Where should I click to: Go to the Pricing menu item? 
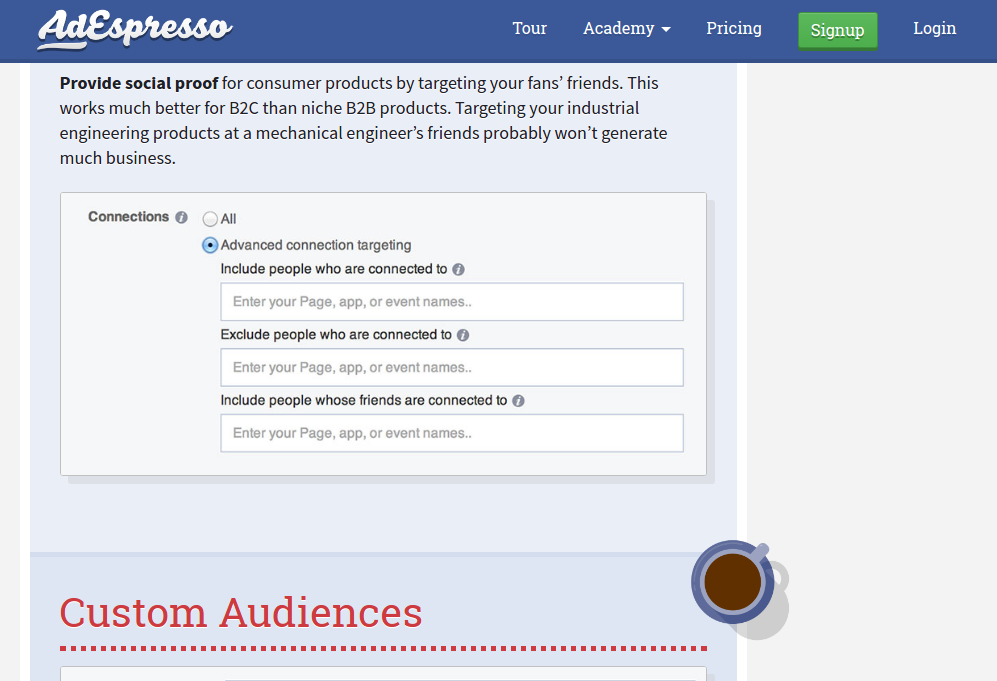coord(733,28)
